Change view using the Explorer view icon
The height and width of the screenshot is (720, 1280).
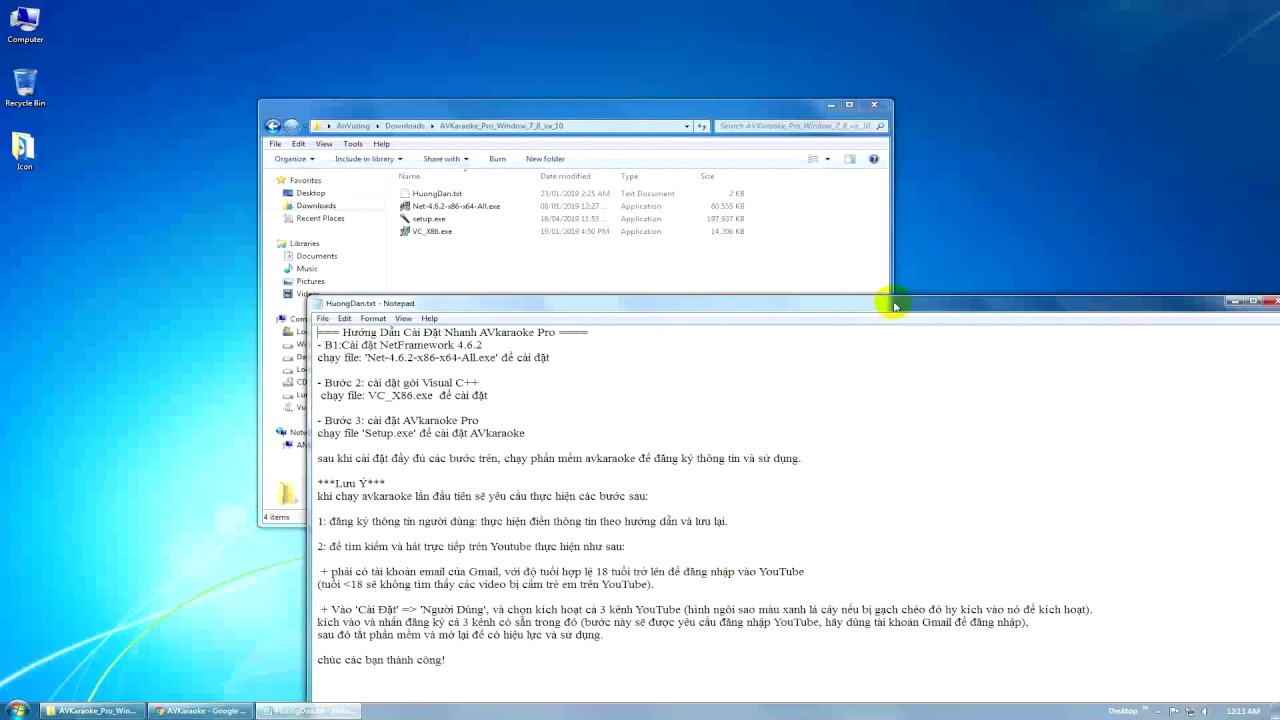coord(813,159)
